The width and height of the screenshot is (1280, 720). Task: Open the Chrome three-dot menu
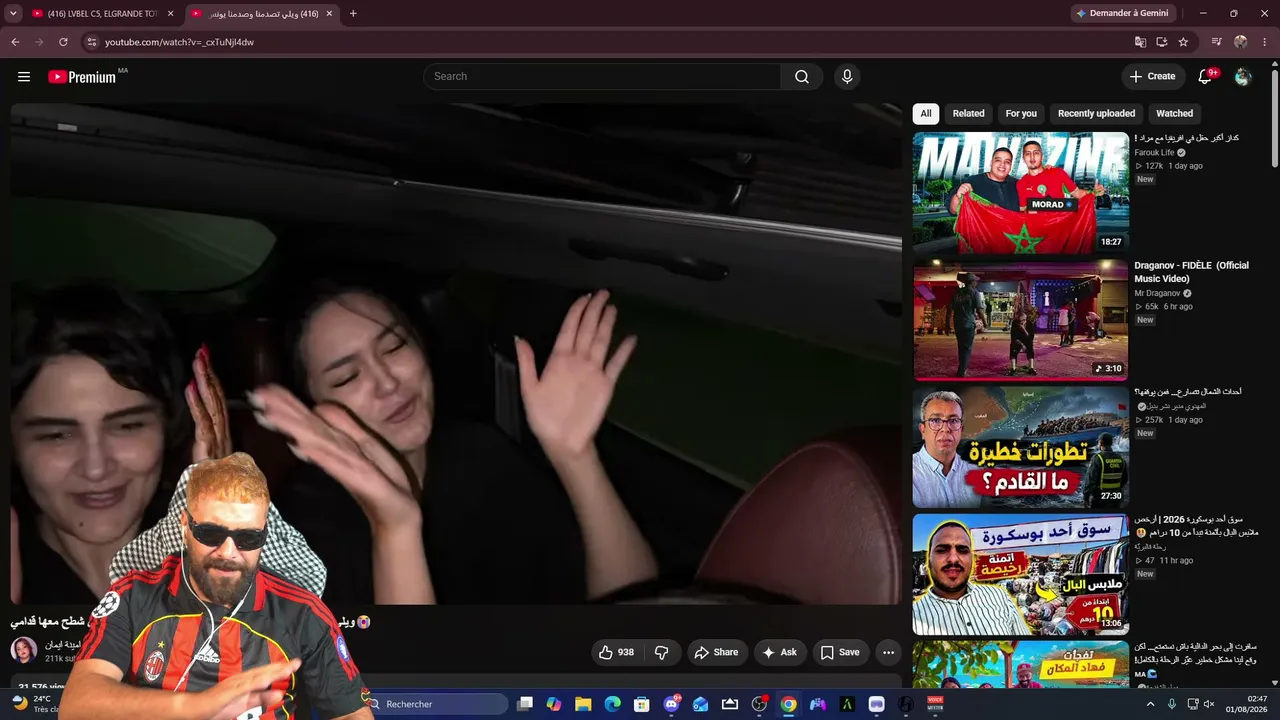click(x=1265, y=42)
